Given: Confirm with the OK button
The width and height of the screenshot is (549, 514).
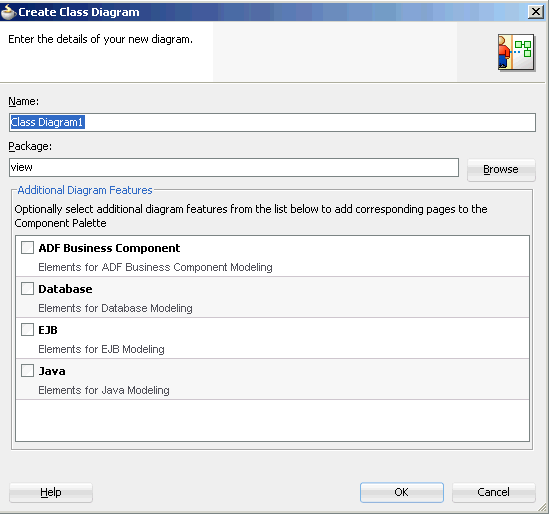Looking at the screenshot, I should (x=402, y=492).
